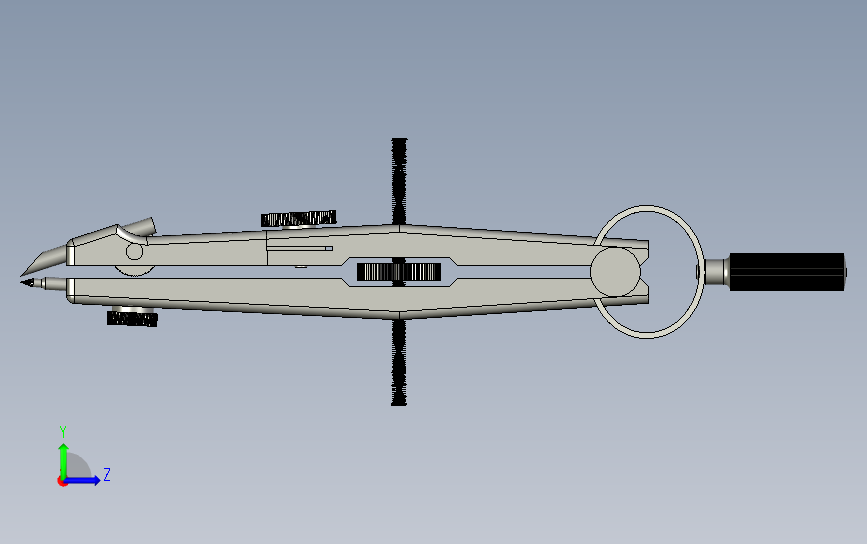Click the red origin of the axis triad

point(62,482)
